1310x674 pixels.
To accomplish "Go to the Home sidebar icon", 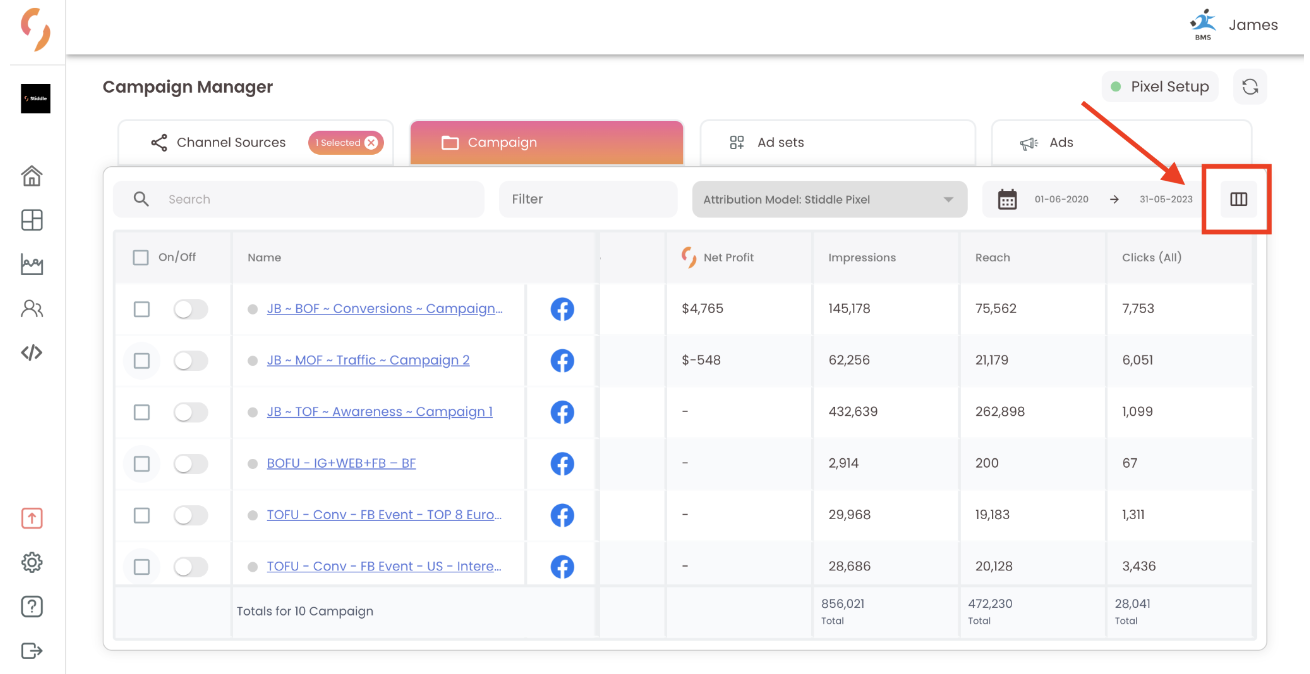I will [32, 176].
